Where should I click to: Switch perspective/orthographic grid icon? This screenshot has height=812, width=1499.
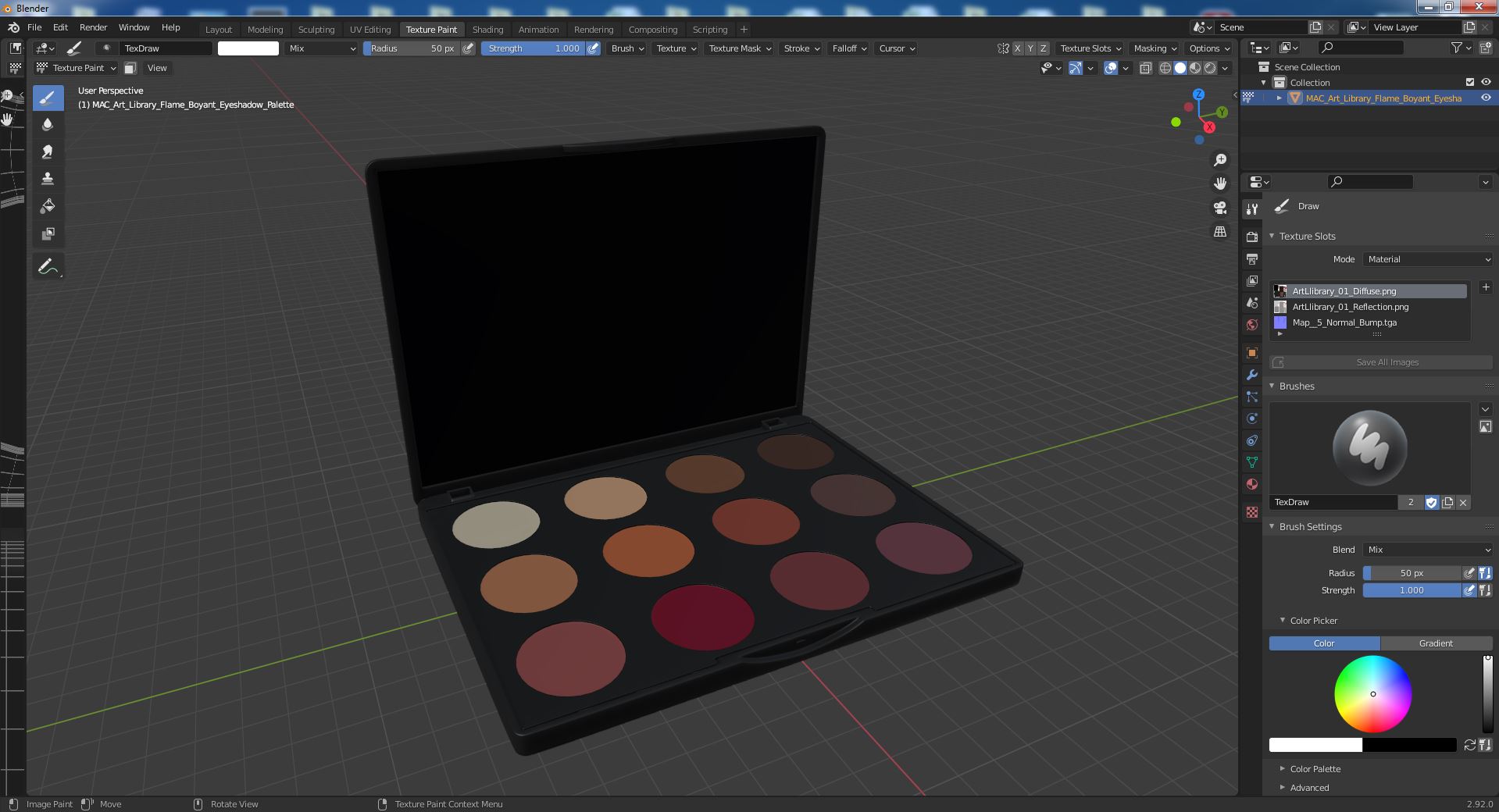click(x=1220, y=231)
